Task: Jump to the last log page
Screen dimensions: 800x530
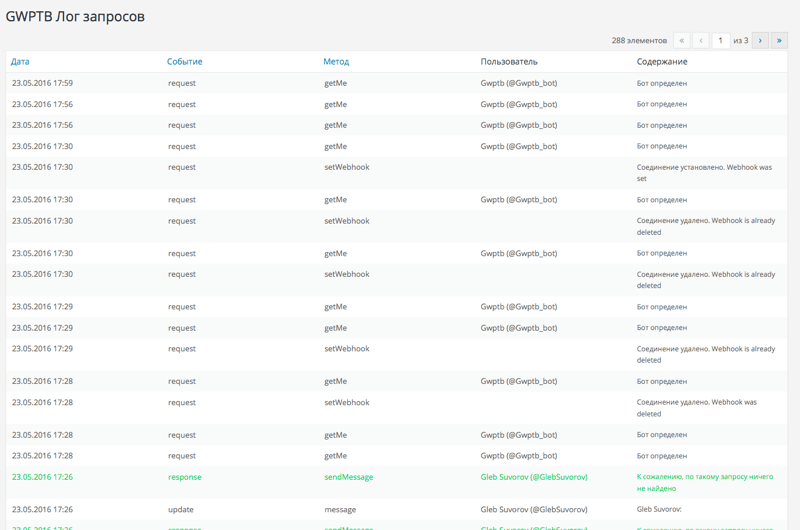Action: (779, 40)
